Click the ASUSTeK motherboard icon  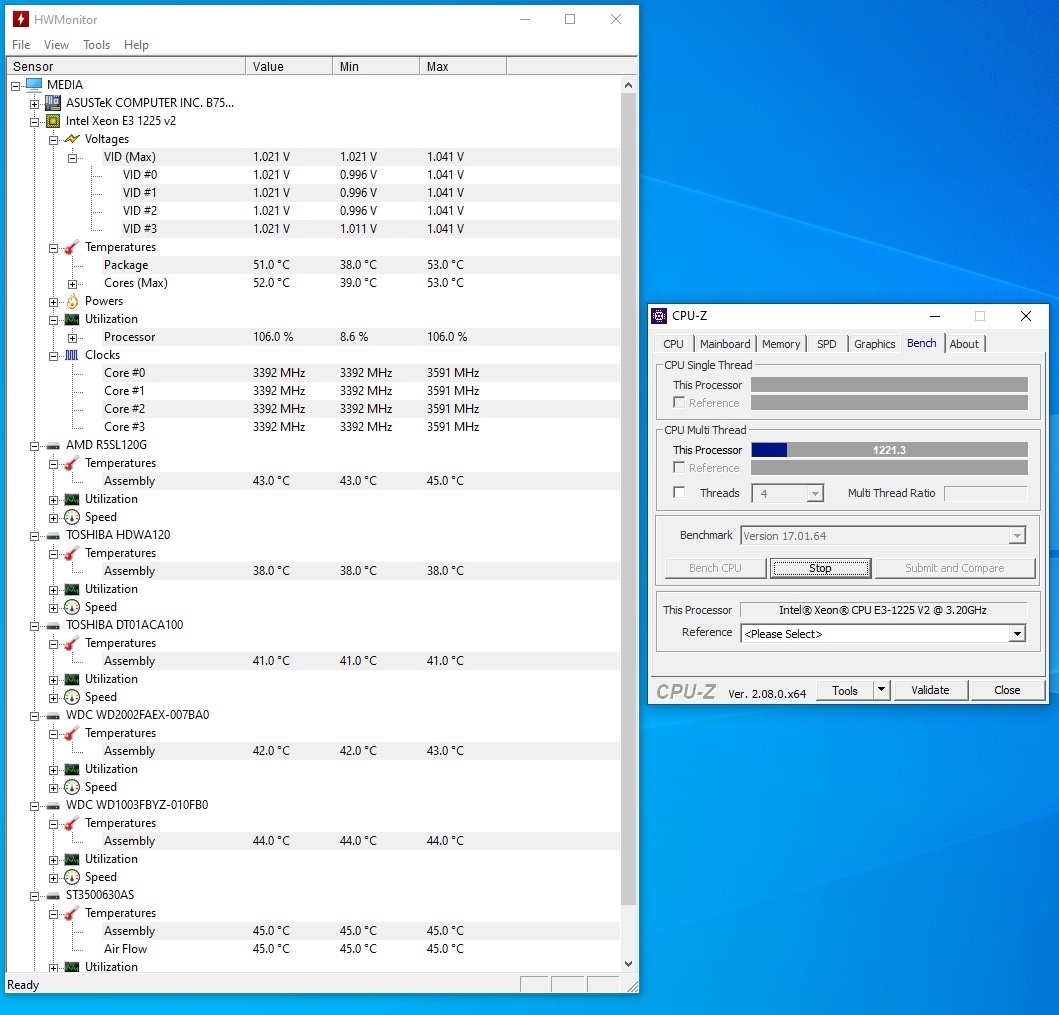click(x=53, y=103)
